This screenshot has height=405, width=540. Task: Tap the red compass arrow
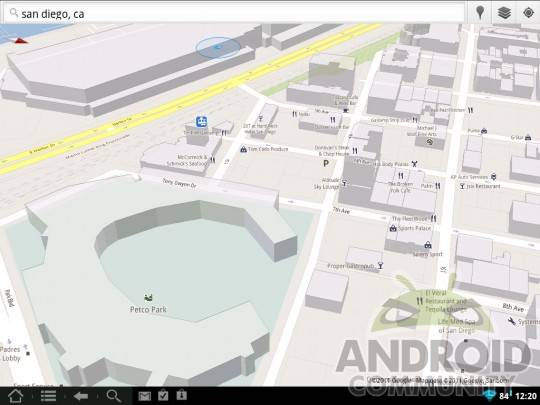[x=21, y=41]
